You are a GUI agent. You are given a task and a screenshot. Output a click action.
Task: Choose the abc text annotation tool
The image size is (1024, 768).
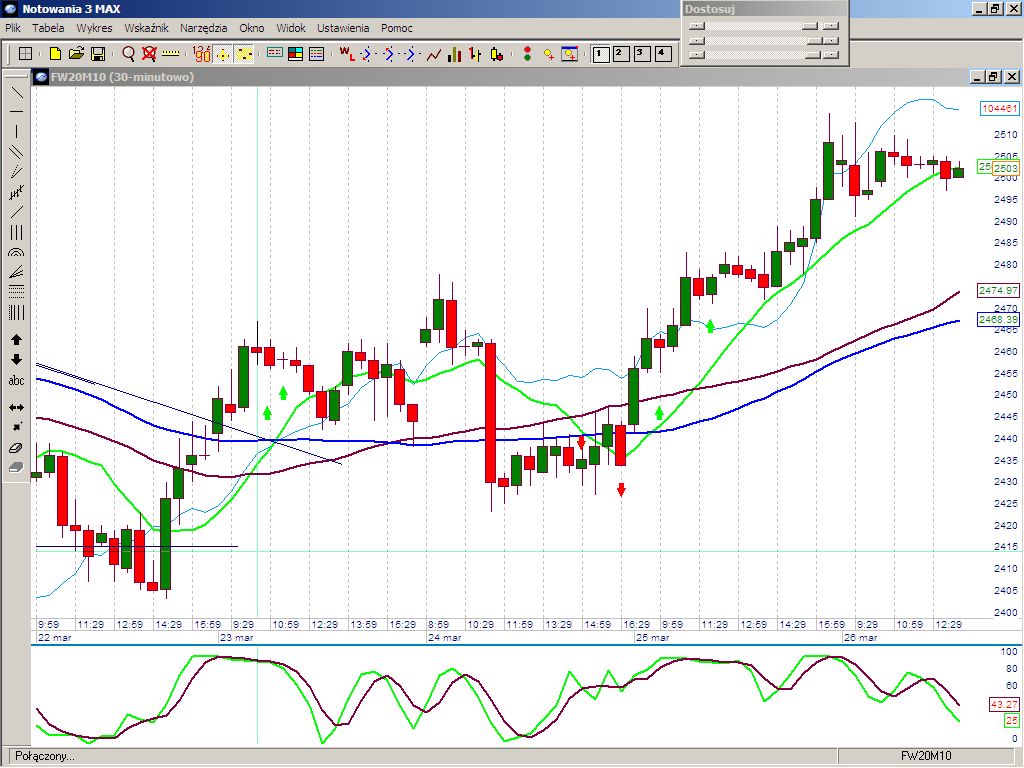(x=16, y=381)
